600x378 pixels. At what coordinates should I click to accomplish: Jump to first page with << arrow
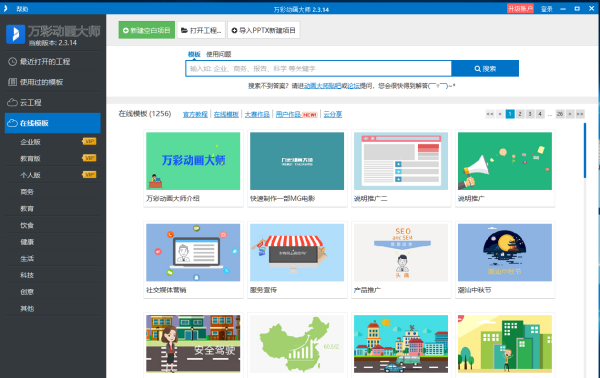pos(490,114)
